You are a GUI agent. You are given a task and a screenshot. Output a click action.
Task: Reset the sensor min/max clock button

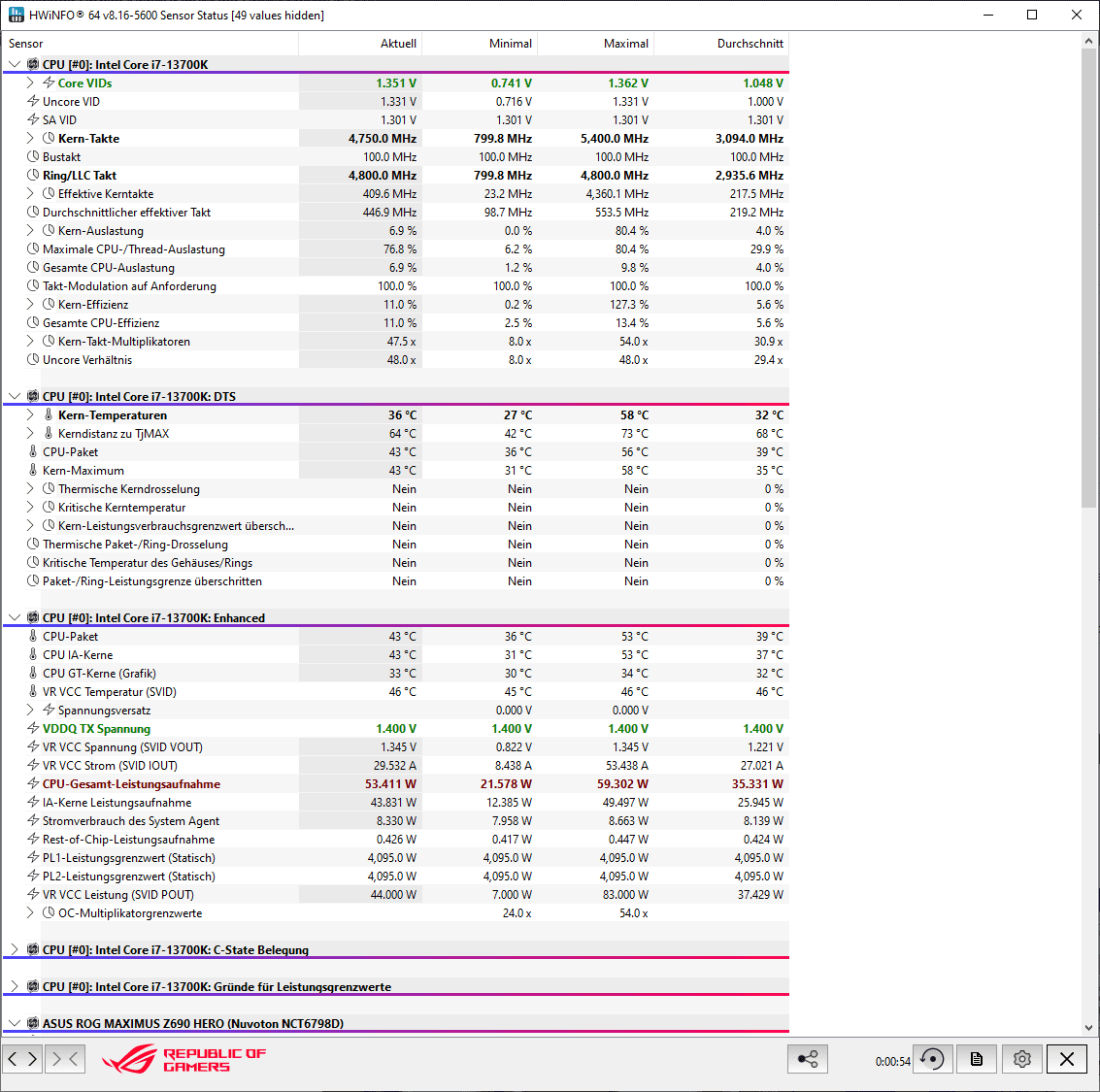tap(932, 1059)
